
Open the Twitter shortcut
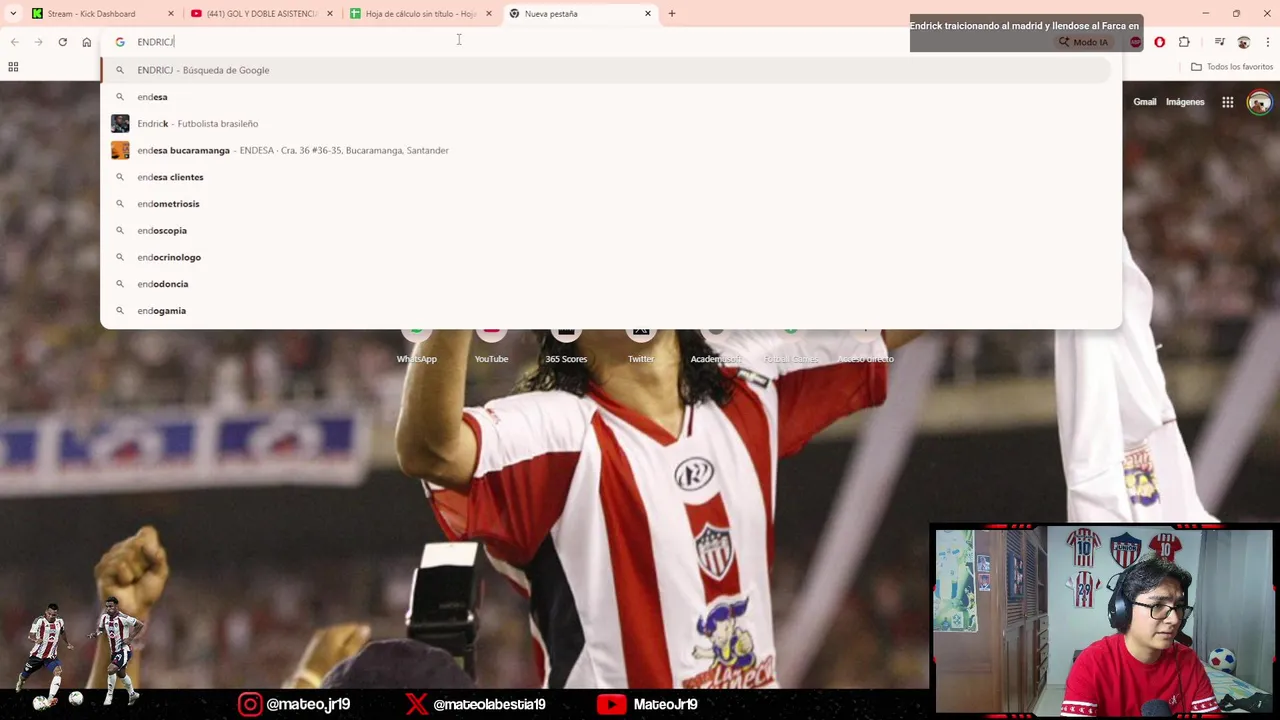[x=641, y=345]
